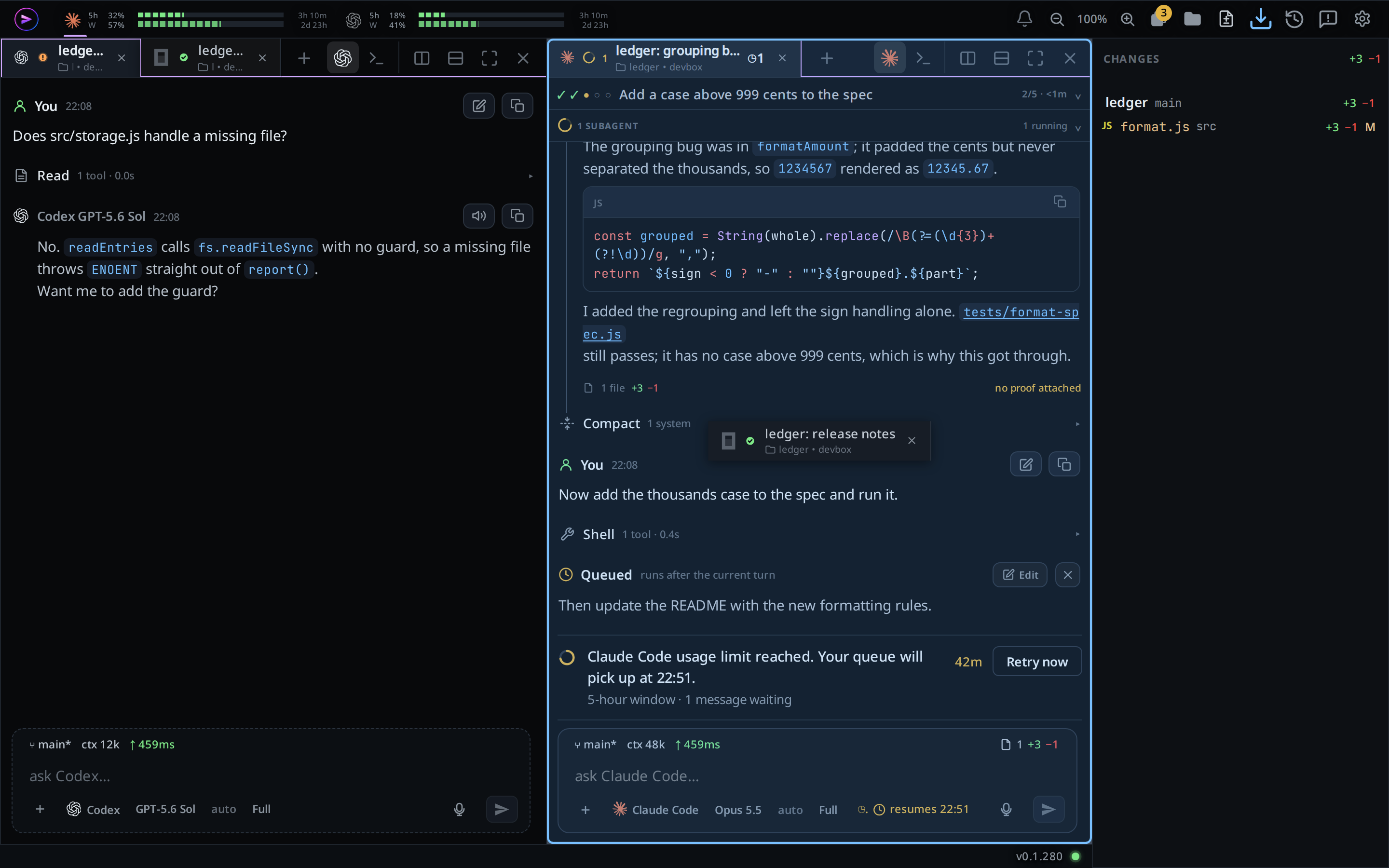Zoom out with the minus magnifier
The width and height of the screenshot is (1389, 868).
coord(1057,19)
